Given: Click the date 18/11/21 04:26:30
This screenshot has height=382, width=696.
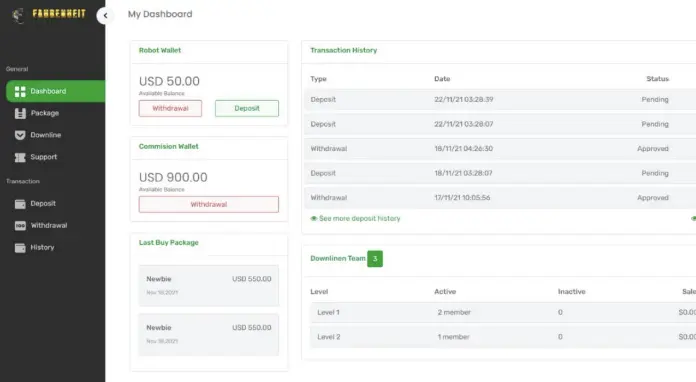Looking at the screenshot, I should 464,149.
